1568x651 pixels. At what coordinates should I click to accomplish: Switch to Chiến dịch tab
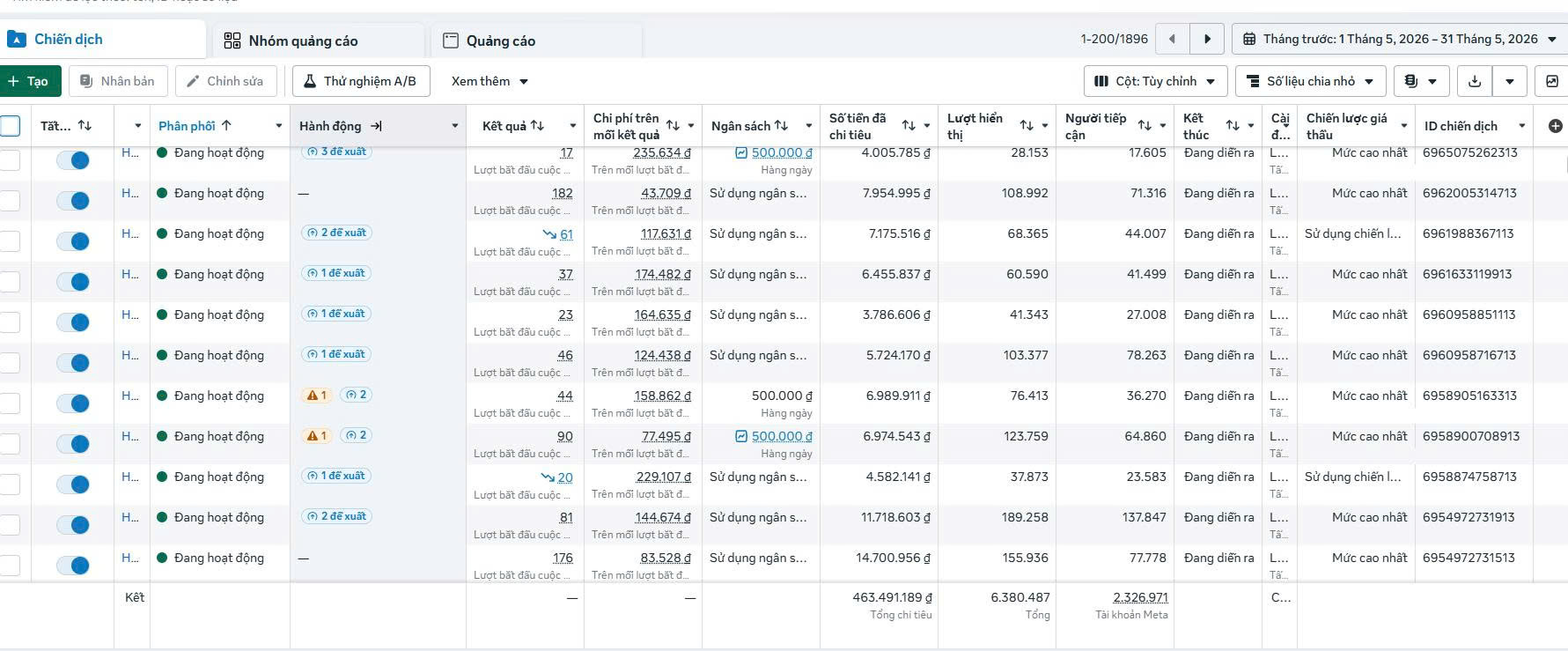[x=103, y=40]
